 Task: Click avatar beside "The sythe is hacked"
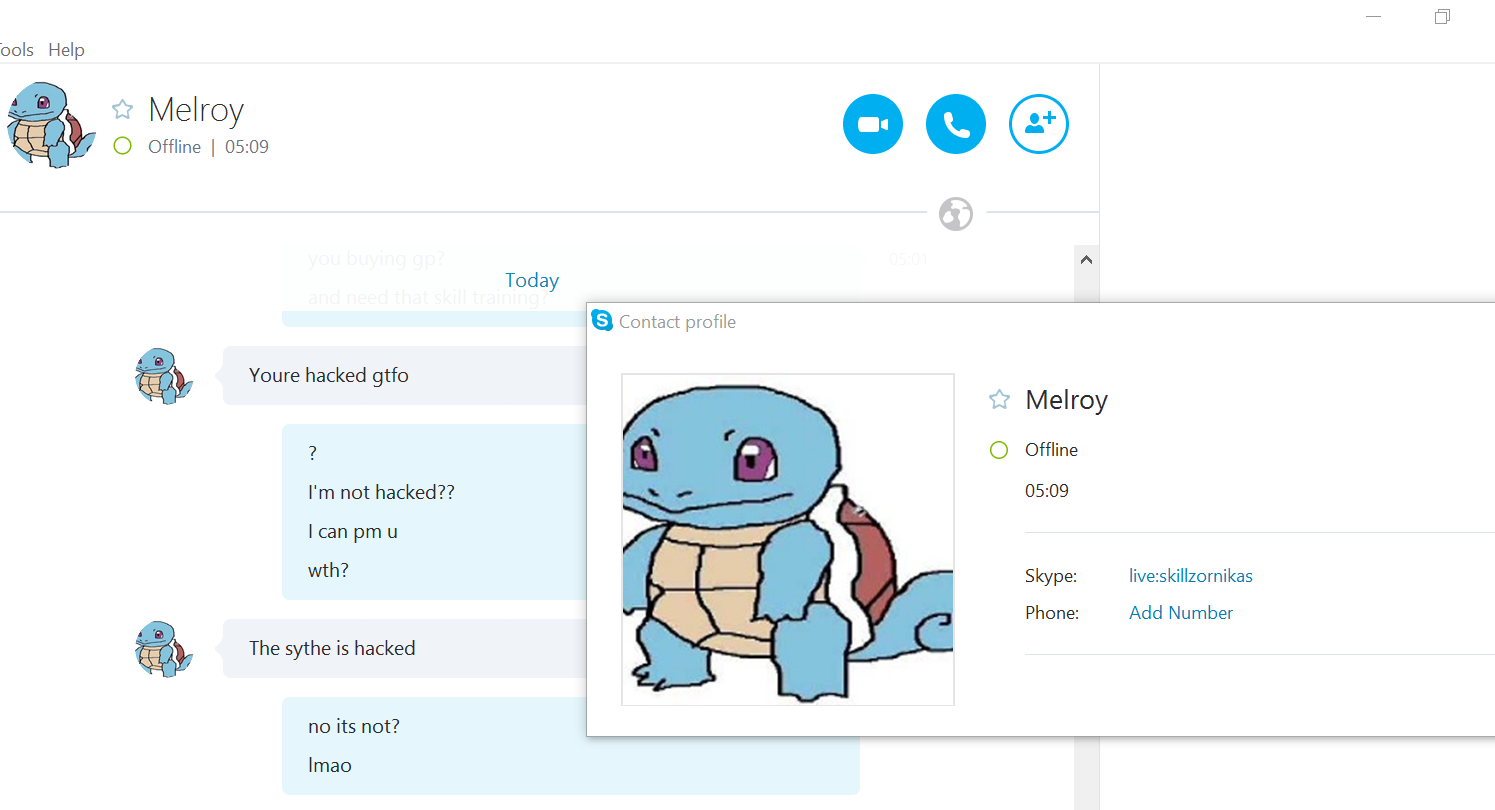point(163,649)
